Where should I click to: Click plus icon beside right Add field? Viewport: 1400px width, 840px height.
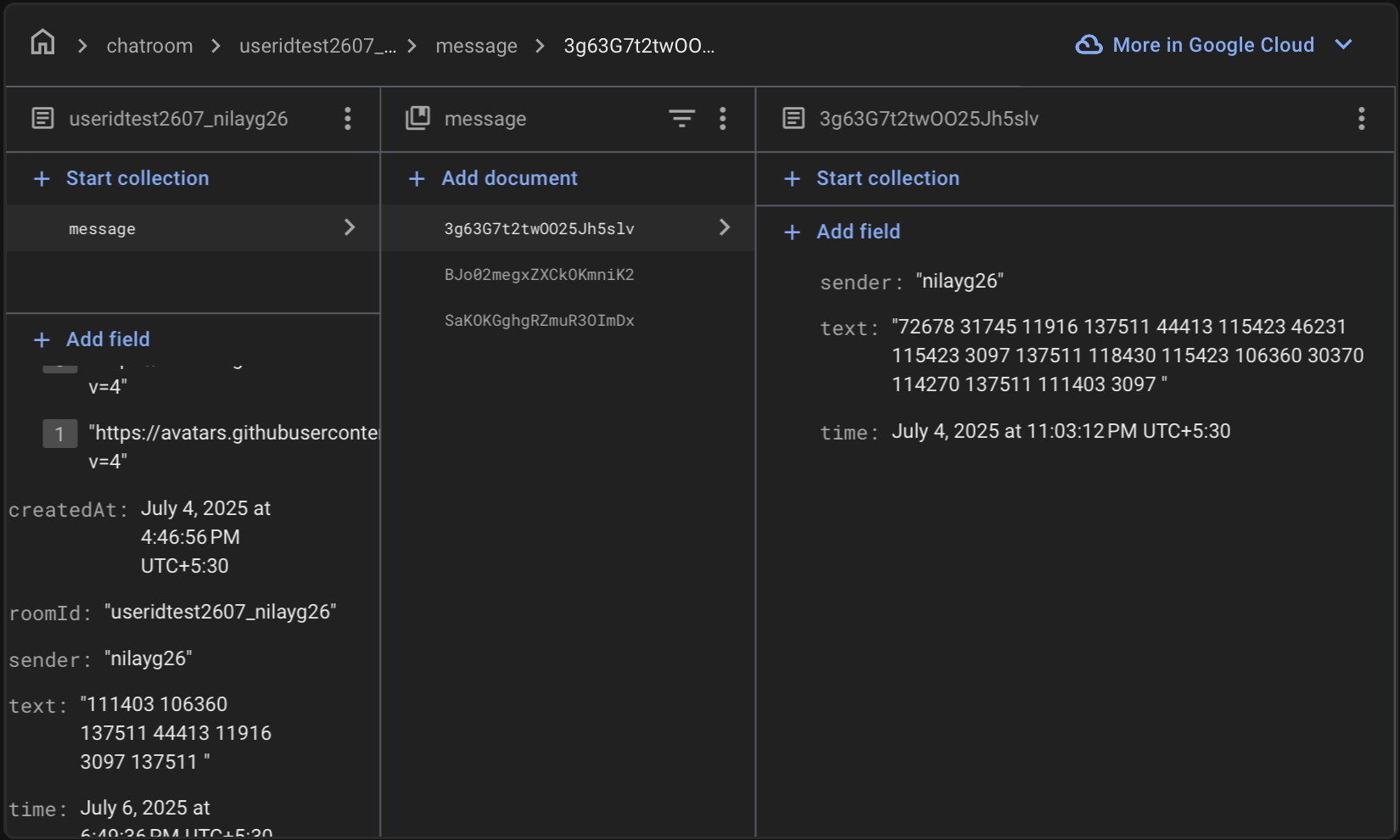792,232
